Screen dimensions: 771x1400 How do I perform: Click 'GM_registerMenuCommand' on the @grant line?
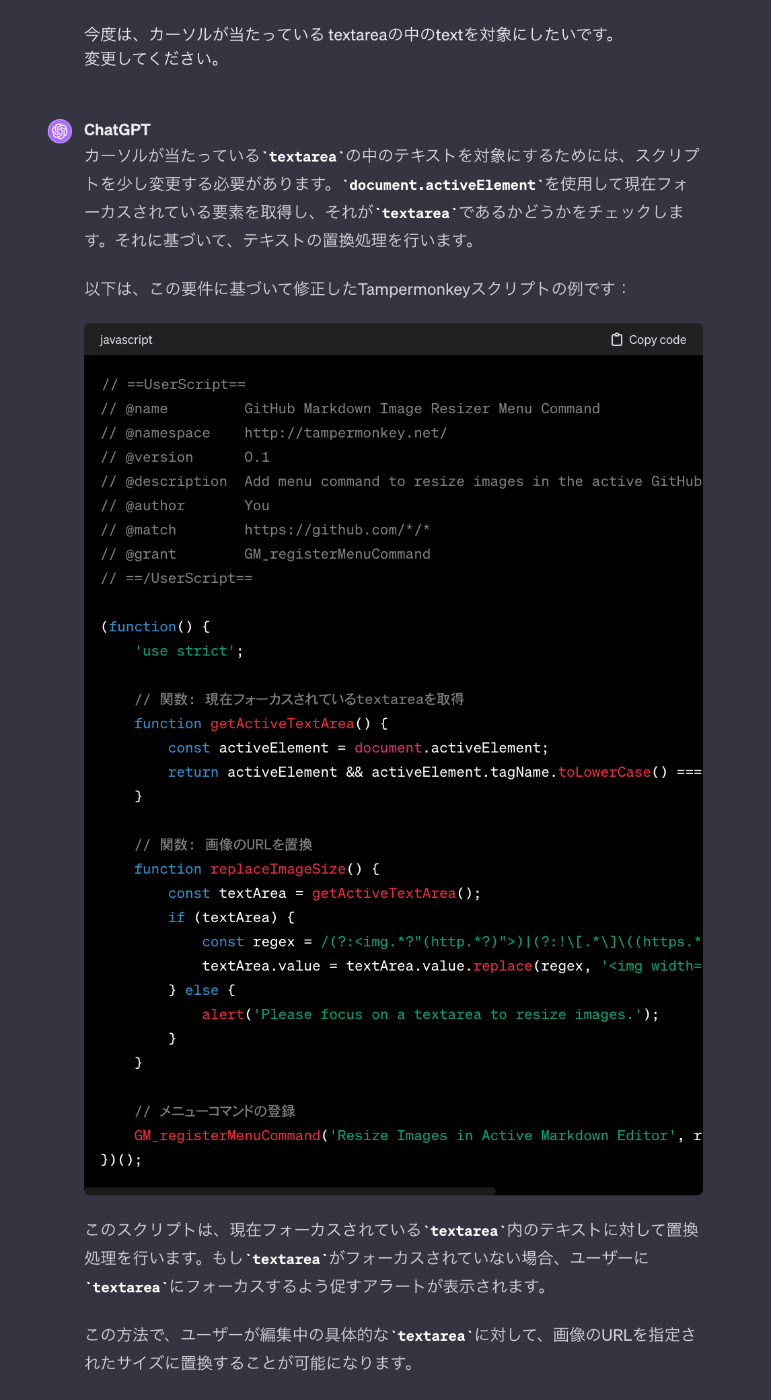pos(337,554)
